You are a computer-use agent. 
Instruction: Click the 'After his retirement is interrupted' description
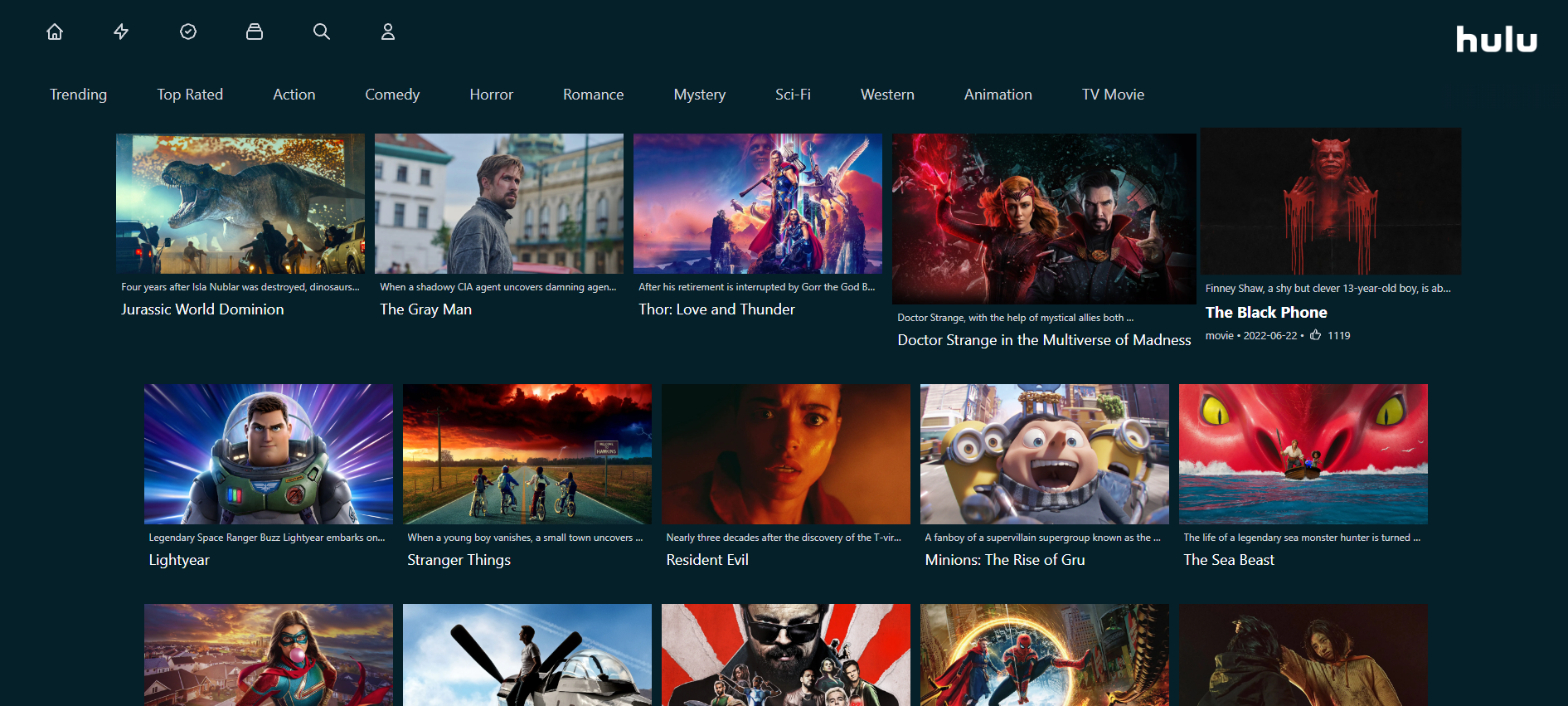pos(757,287)
